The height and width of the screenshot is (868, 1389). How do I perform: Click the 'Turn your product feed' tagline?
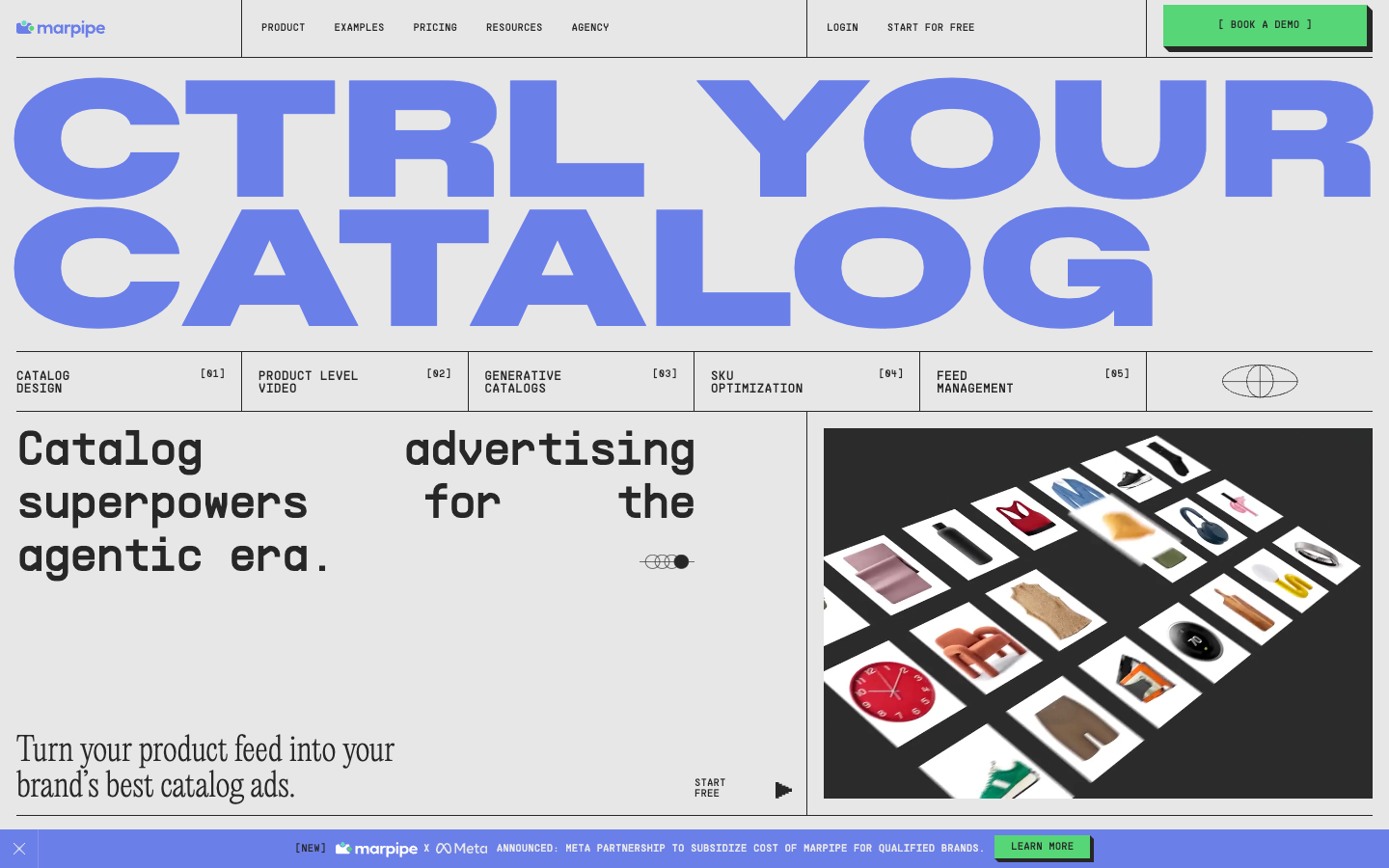(205, 767)
